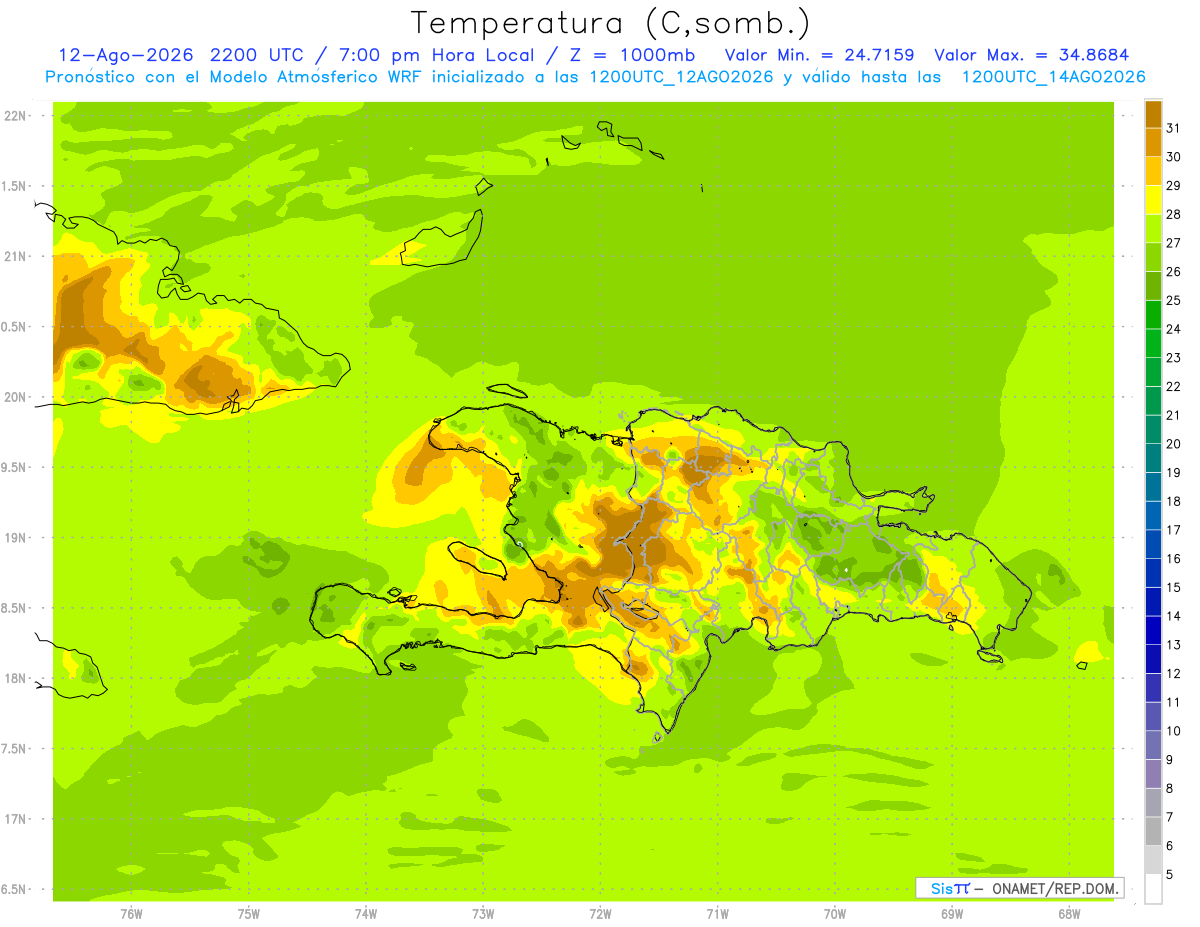Click the "SisTT" logo text
The height and width of the screenshot is (927, 1200).
click(949, 888)
